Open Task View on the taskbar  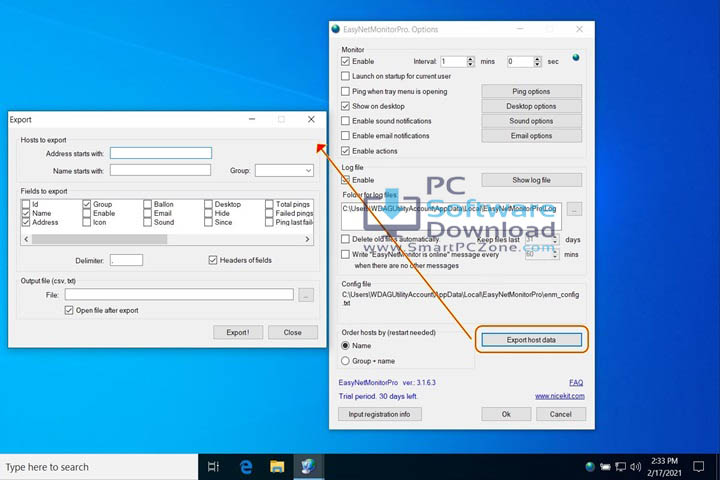[x=214, y=467]
